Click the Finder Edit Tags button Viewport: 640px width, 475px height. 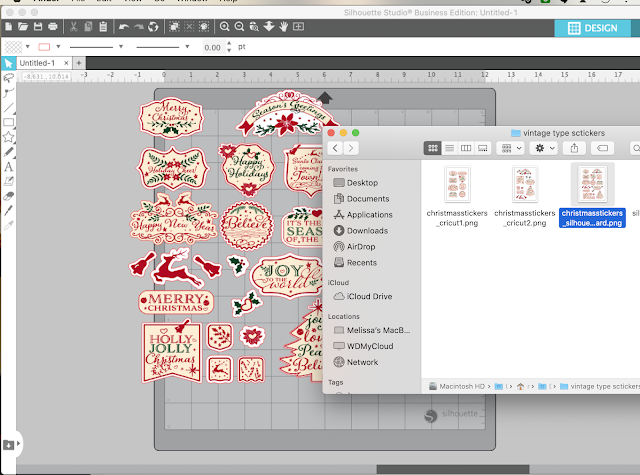coord(602,148)
